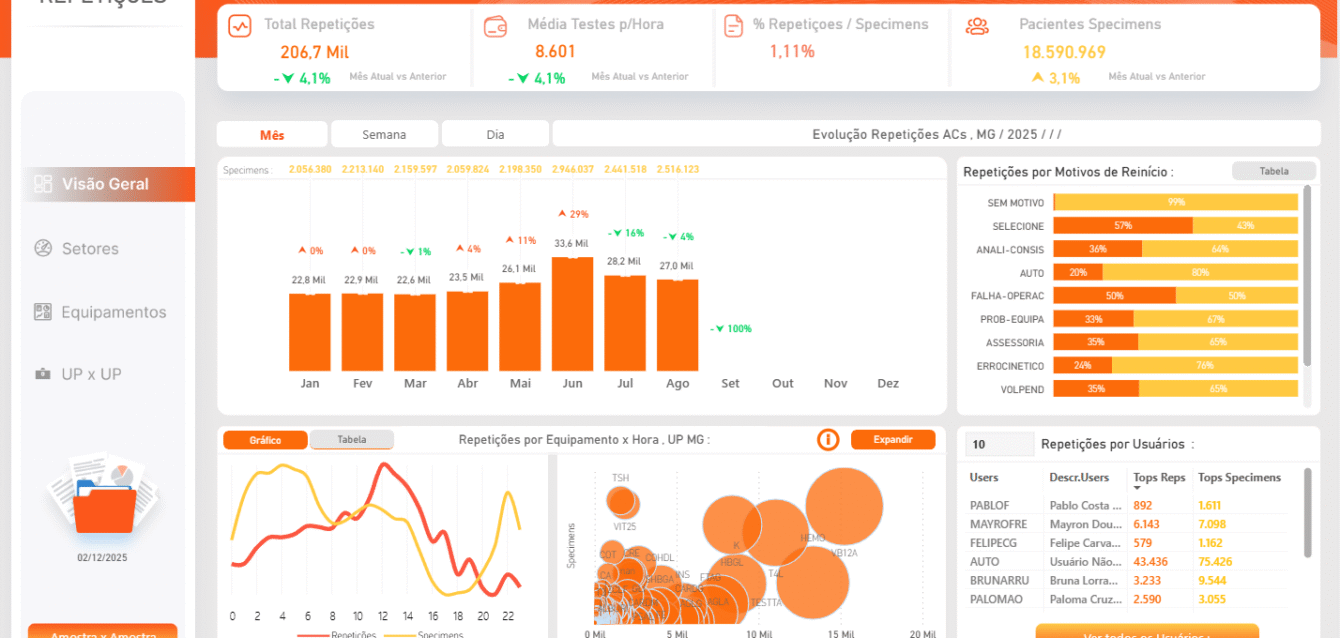Toggle equipment view to Gráfico
The height and width of the screenshot is (638, 1340).
(x=265, y=440)
